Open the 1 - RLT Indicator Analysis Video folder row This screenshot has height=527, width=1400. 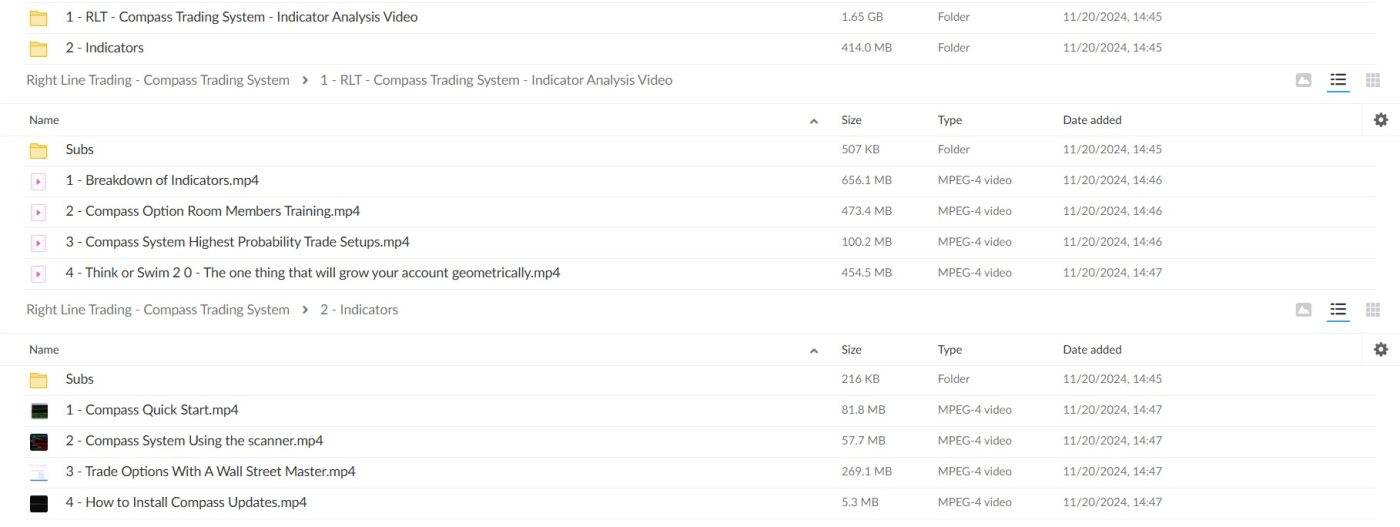[241, 17]
